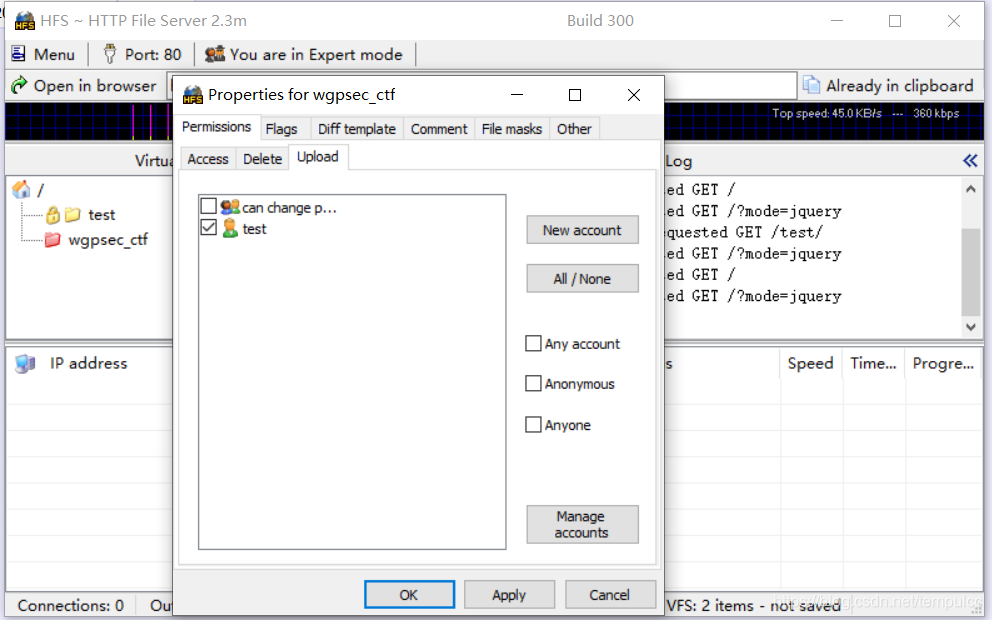The image size is (992, 620).
Task: Switch to the Permissions tab
Action: [x=216, y=127]
